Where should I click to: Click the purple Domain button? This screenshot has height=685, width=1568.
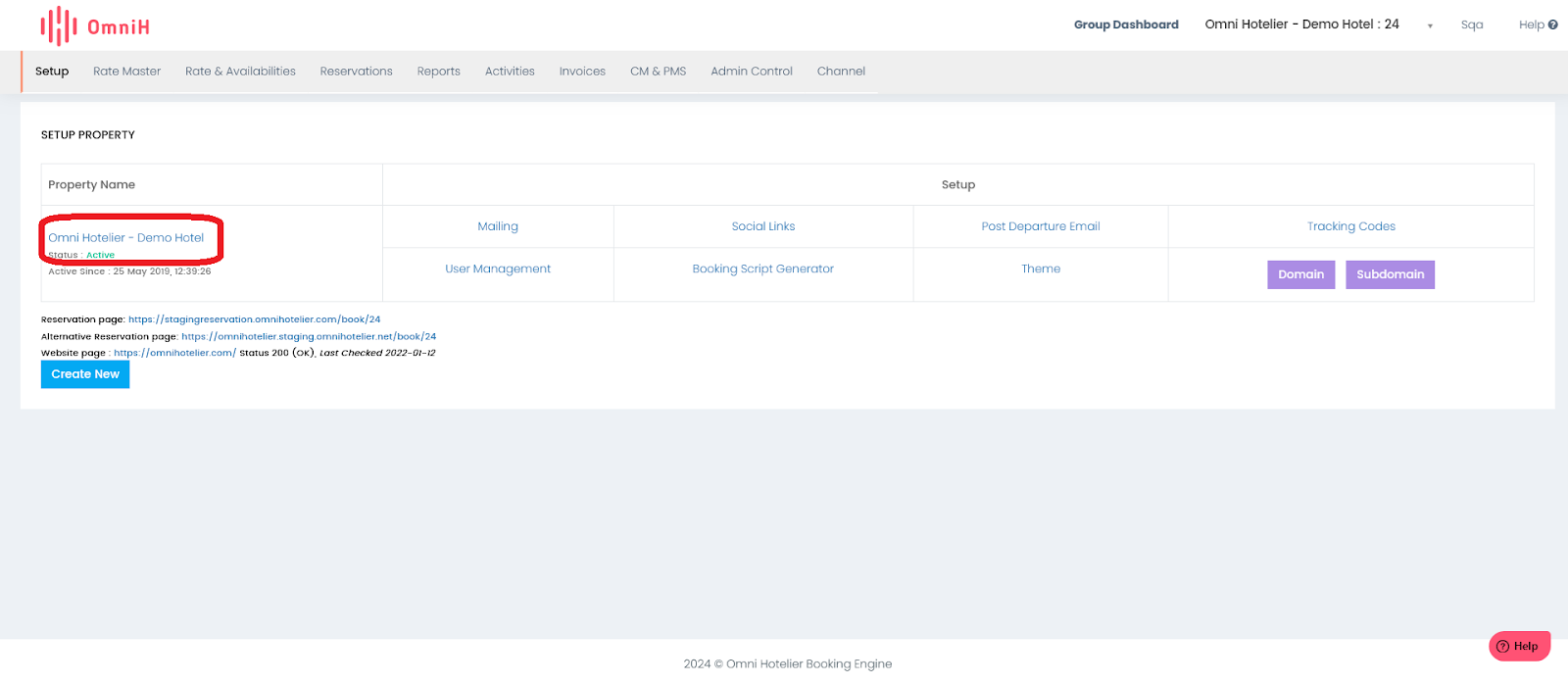pyautogui.click(x=1301, y=274)
